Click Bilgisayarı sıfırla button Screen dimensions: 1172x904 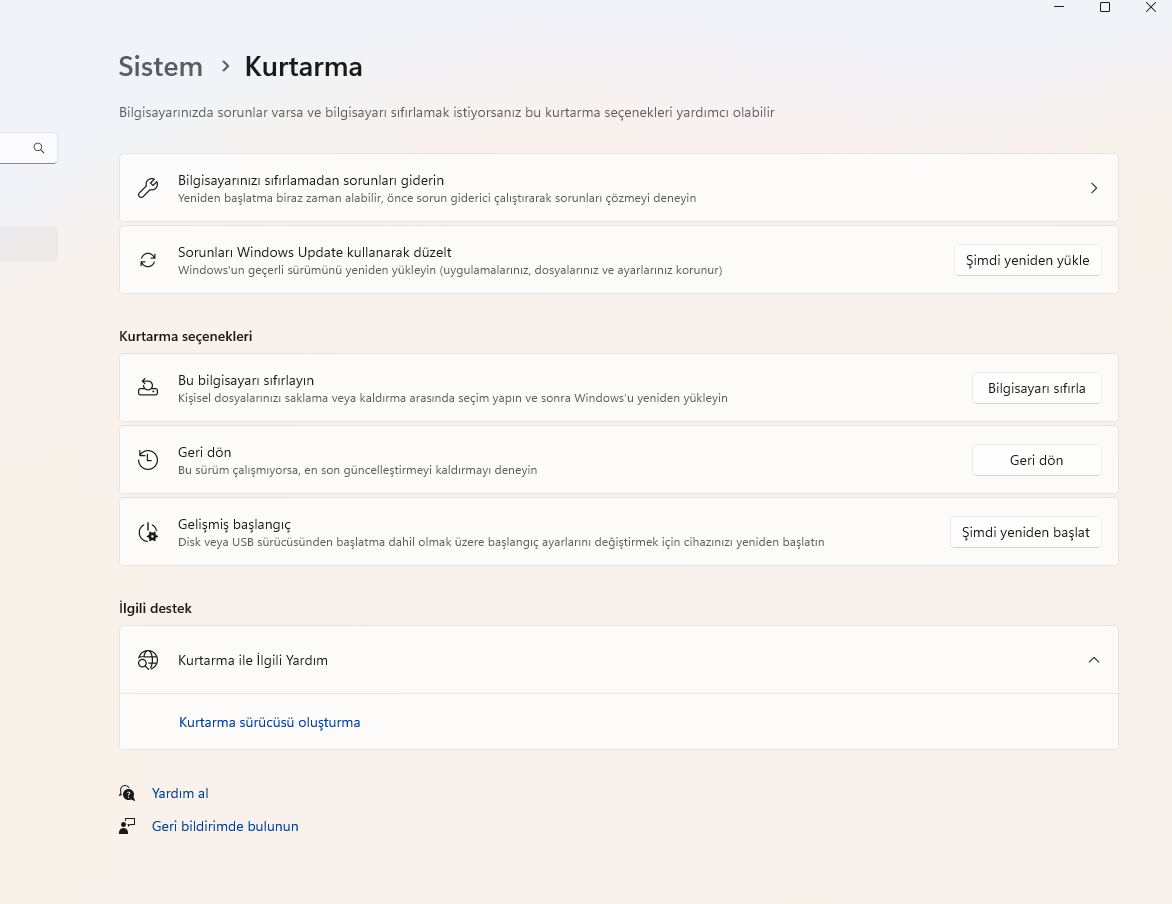pyautogui.click(x=1036, y=388)
